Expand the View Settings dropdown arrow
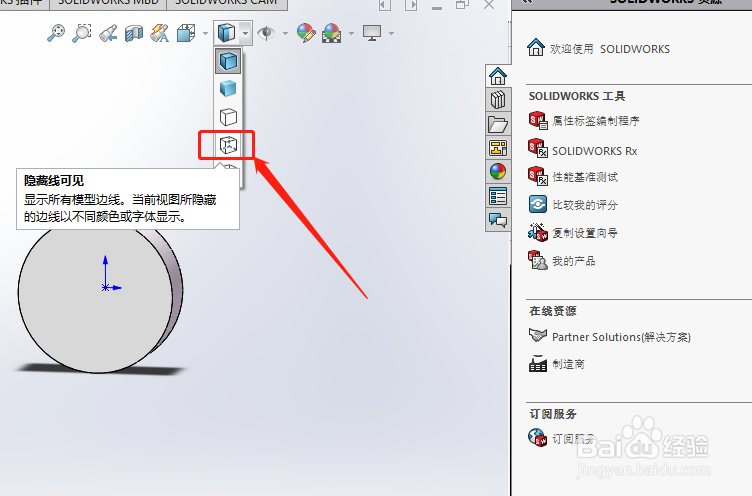Viewport: 752px width, 496px height. (x=391, y=34)
